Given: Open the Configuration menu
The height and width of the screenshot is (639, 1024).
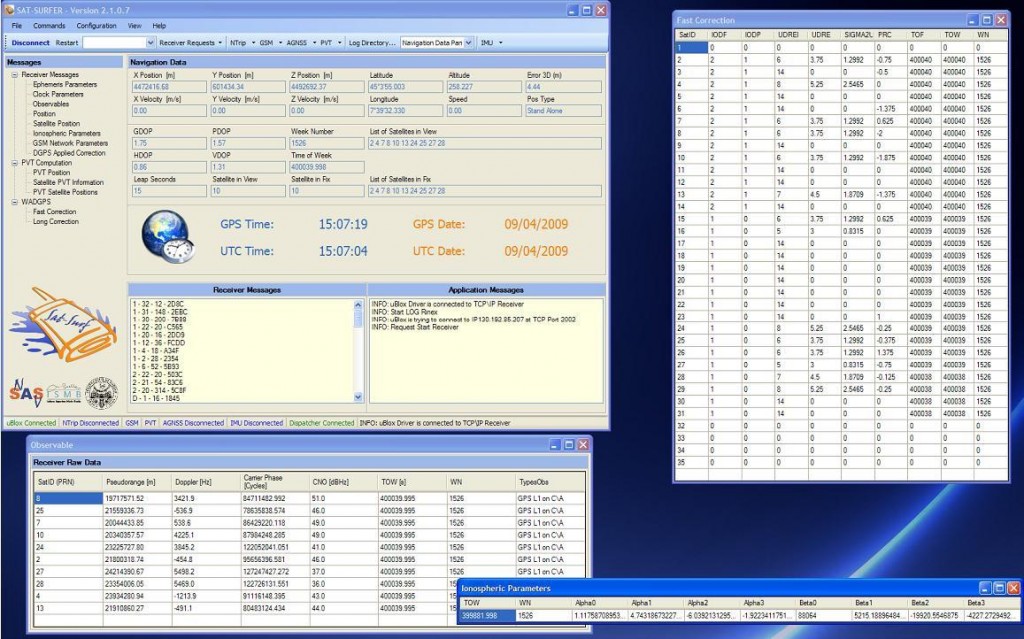Looking at the screenshot, I should (x=96, y=25).
